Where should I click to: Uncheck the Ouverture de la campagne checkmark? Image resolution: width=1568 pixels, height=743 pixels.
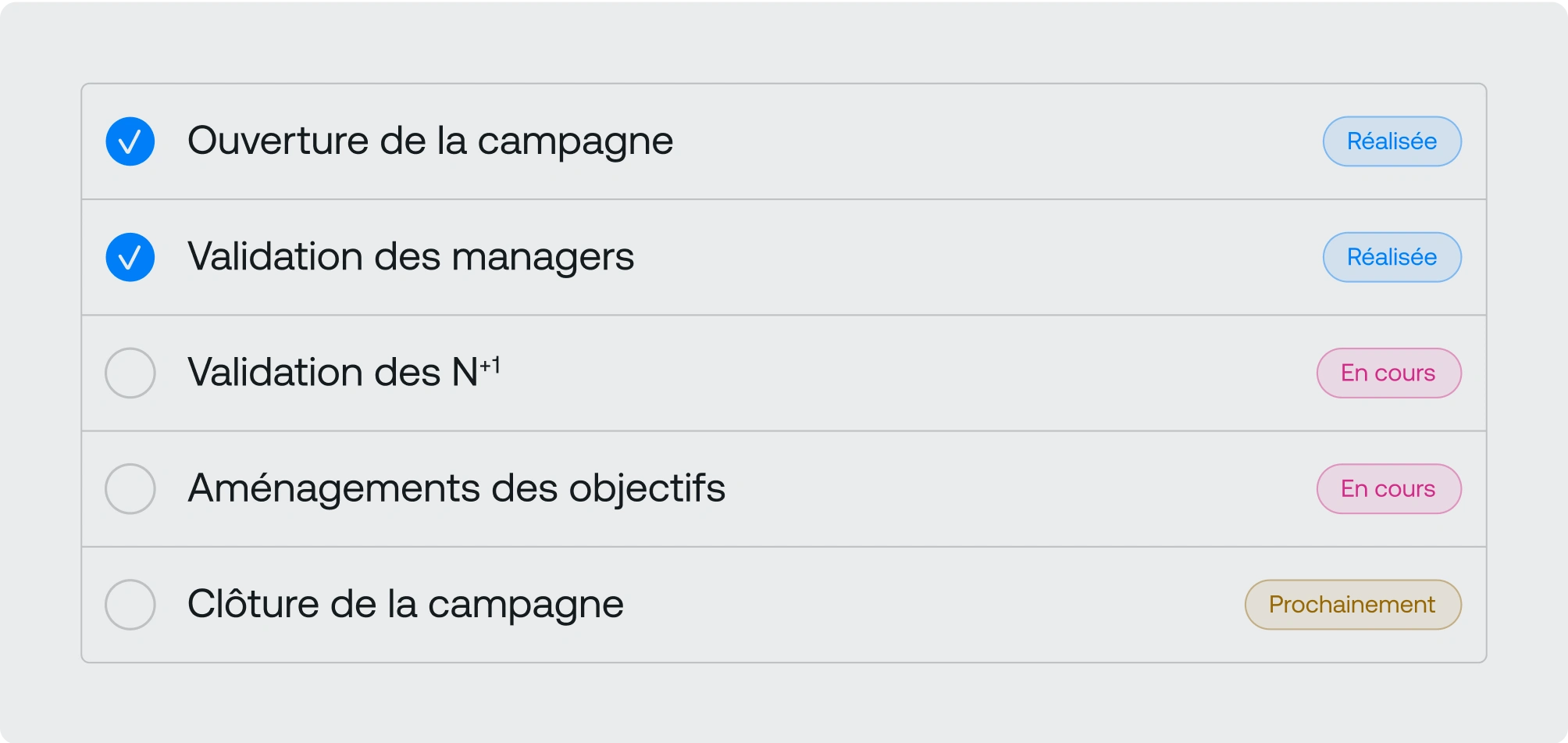tap(130, 141)
